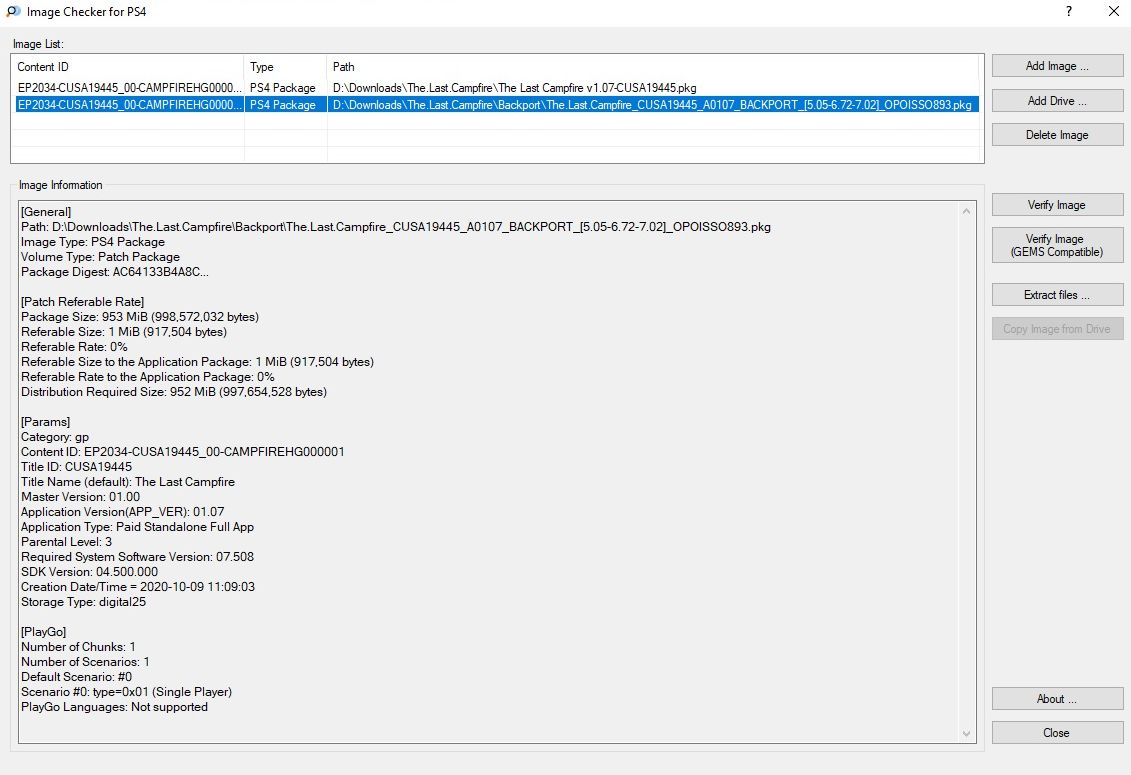Sort the image list by Content ID header
The image size is (1131, 775).
click(x=128, y=67)
